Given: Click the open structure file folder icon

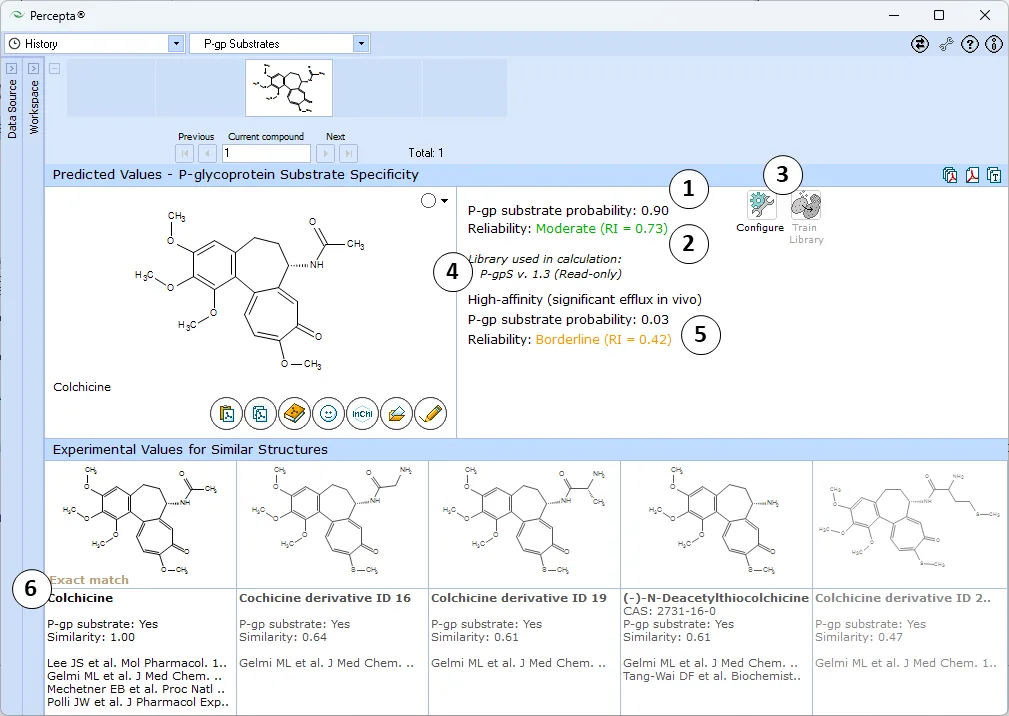Looking at the screenshot, I should click(396, 414).
